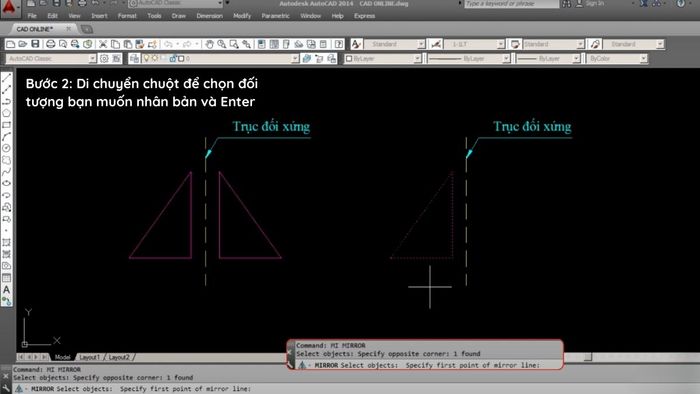
Task: Cut selection with the scissors icon
Action: [x=103, y=44]
